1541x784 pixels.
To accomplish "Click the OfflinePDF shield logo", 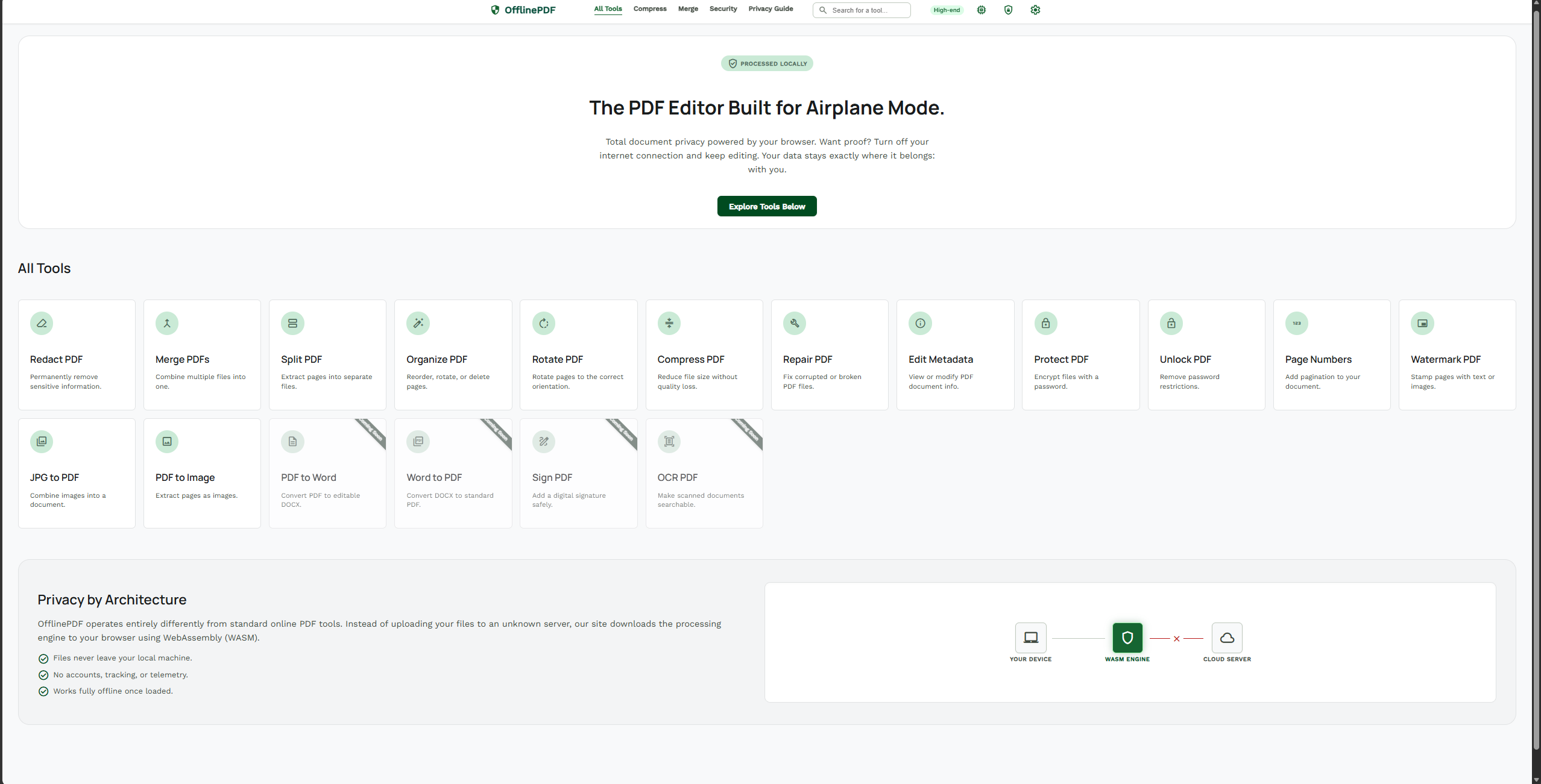I will 495,10.
